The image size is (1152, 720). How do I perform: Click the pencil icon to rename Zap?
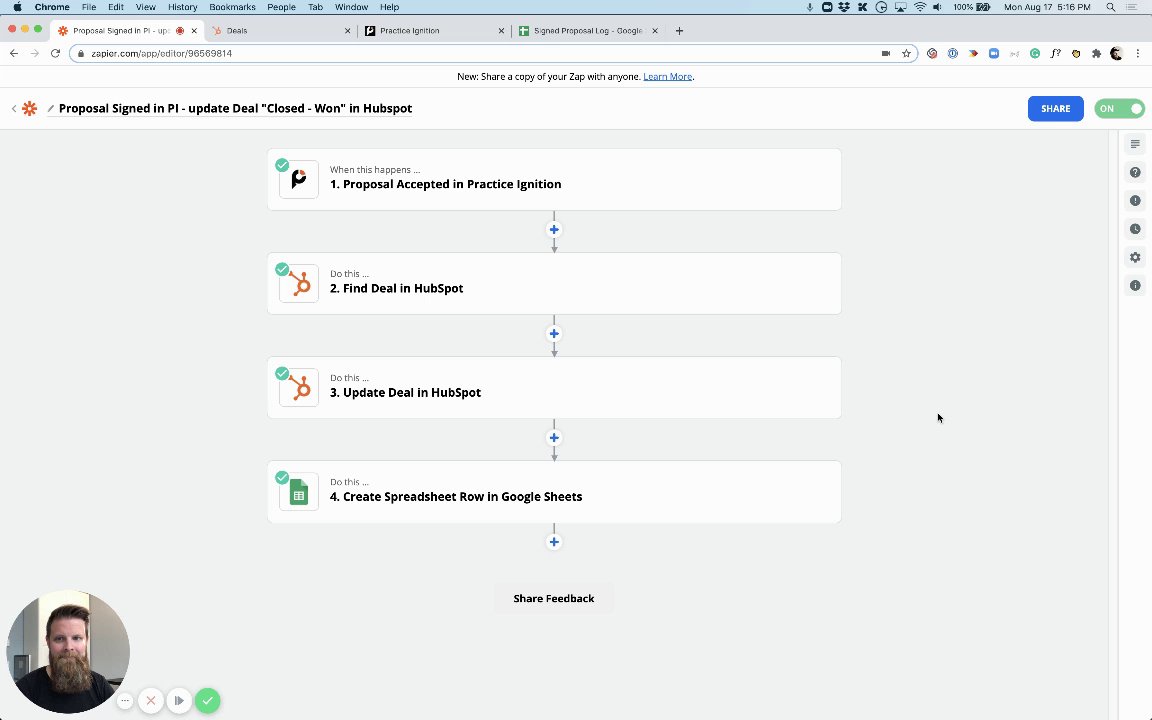pos(51,109)
